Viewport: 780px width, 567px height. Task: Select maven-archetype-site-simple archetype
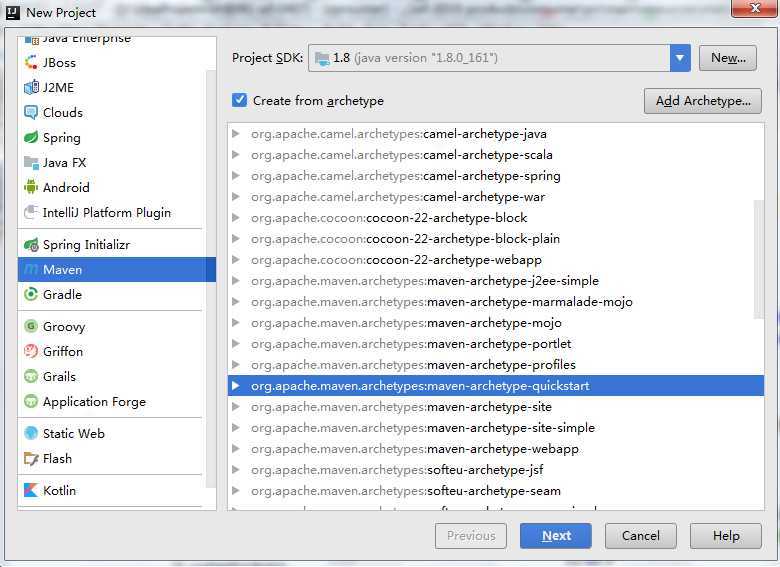(496, 428)
